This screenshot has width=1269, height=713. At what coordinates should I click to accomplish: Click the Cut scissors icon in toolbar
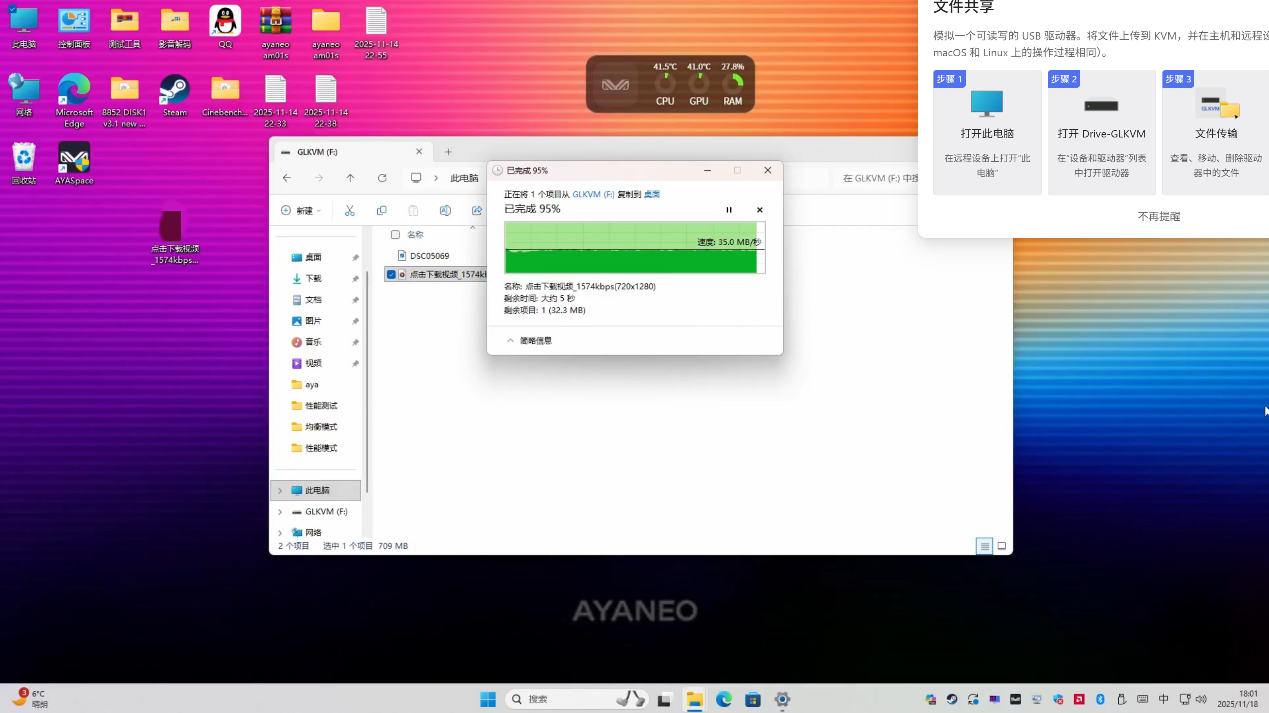click(349, 210)
